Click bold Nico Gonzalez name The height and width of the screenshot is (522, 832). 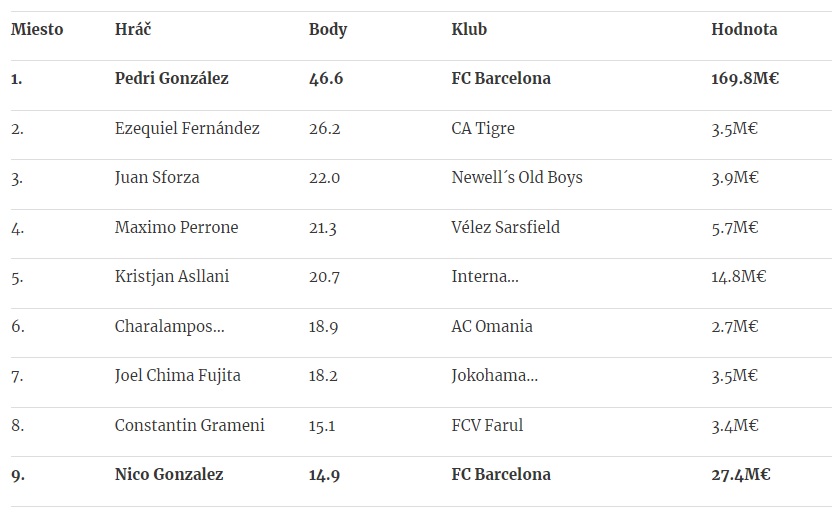pos(169,474)
